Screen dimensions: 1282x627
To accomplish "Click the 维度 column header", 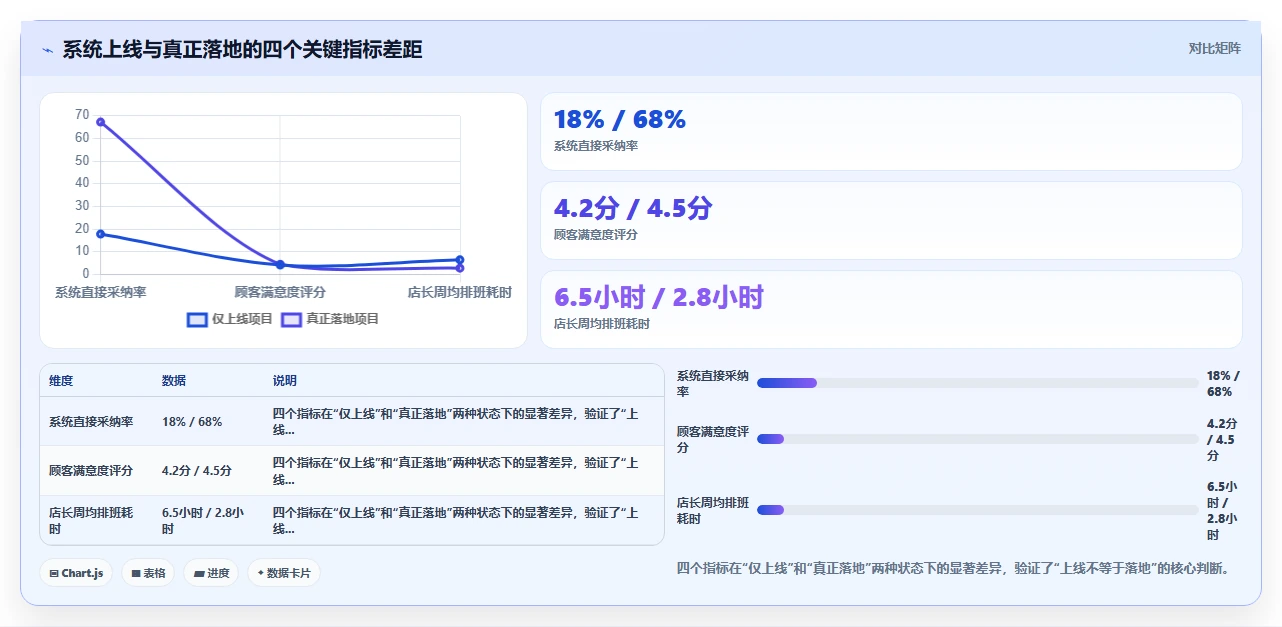I will tap(61, 381).
